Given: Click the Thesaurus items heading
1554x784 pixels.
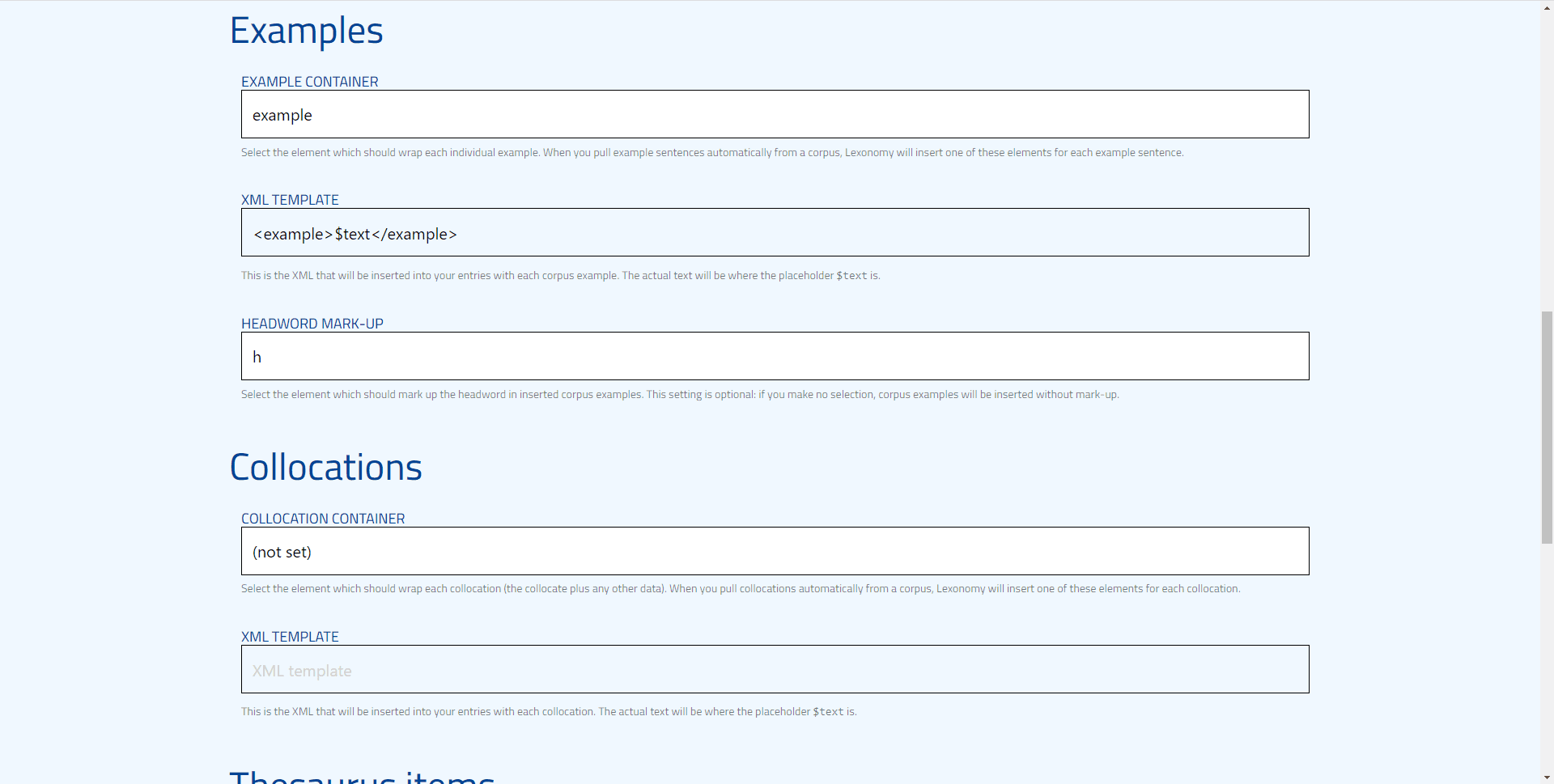Looking at the screenshot, I should click(362, 777).
